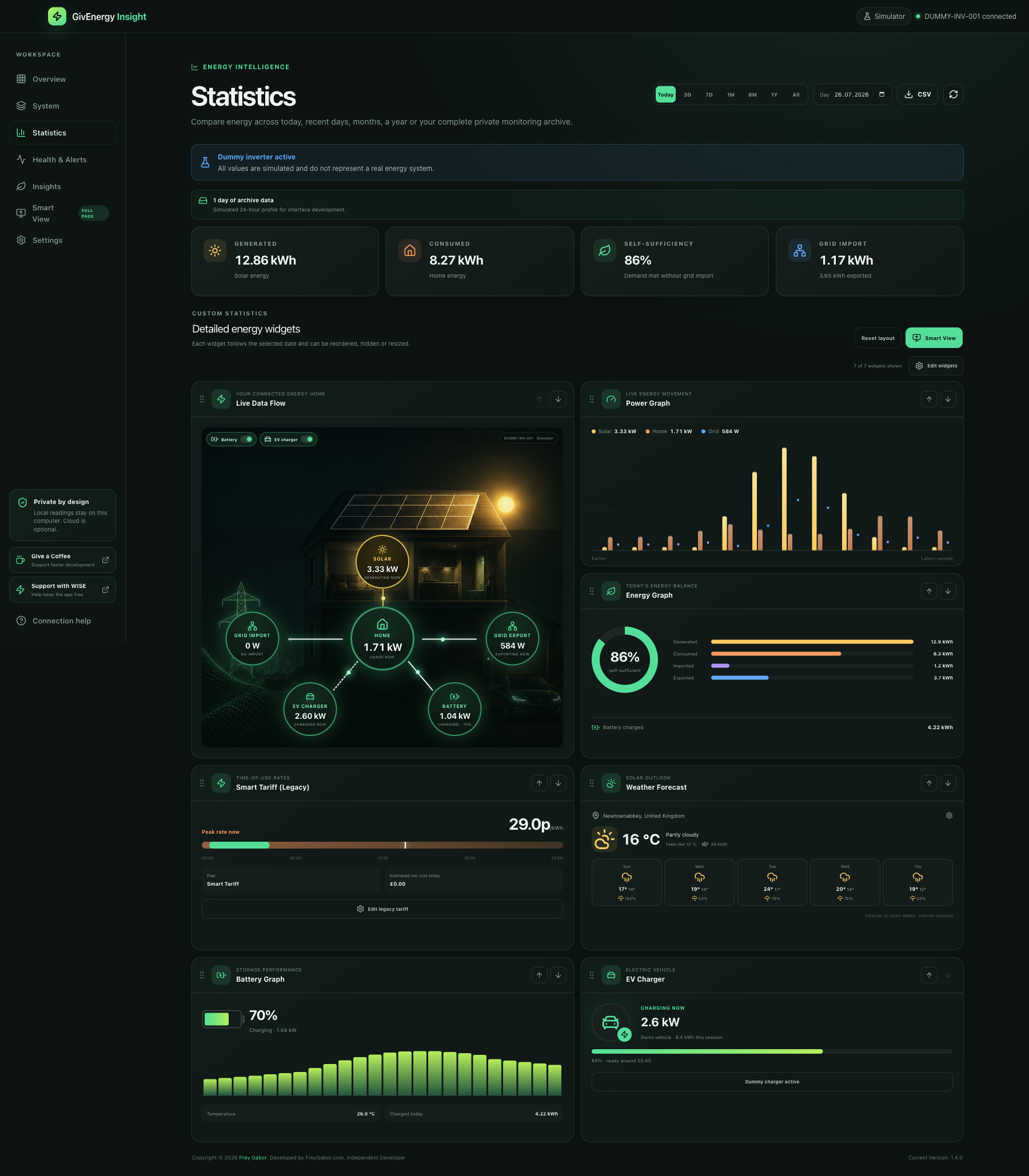
Task: Switch range to 3D
Action: 687,95
